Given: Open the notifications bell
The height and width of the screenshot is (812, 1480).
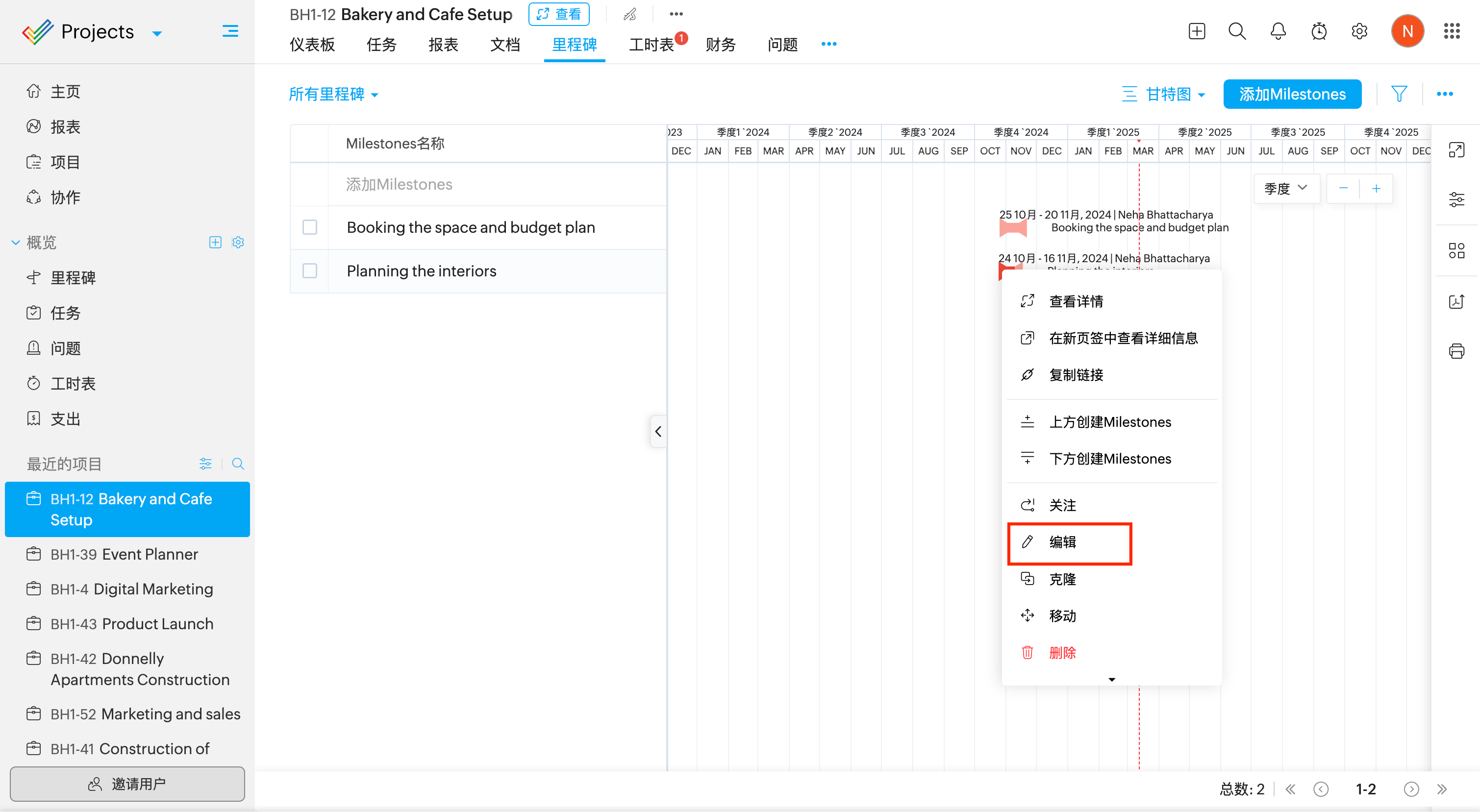Looking at the screenshot, I should click(x=1278, y=31).
